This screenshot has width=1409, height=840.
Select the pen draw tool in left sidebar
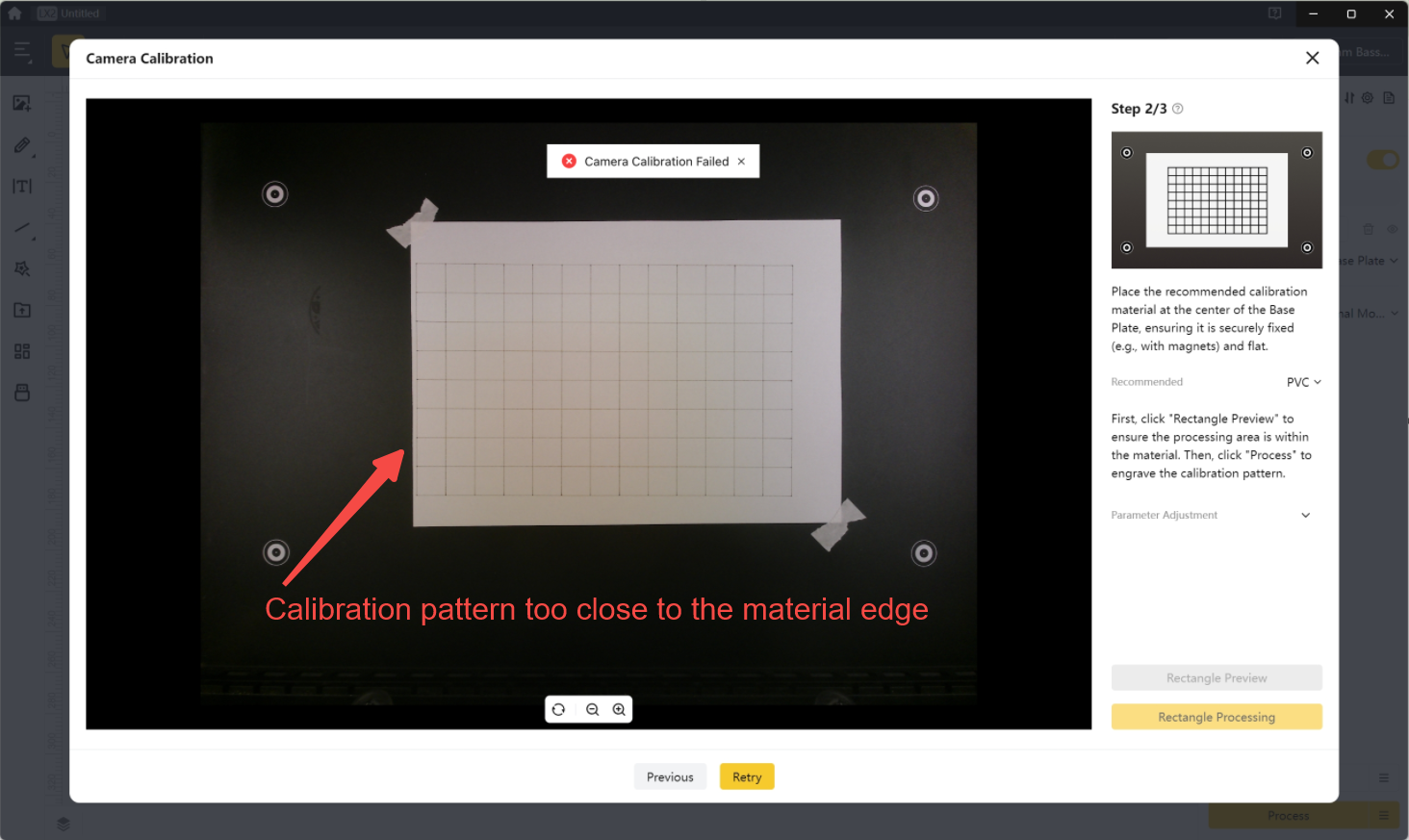22,145
